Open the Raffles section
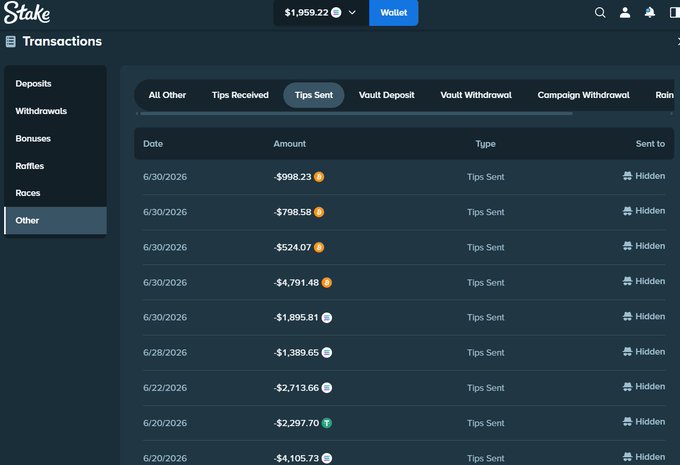 pos(55,166)
